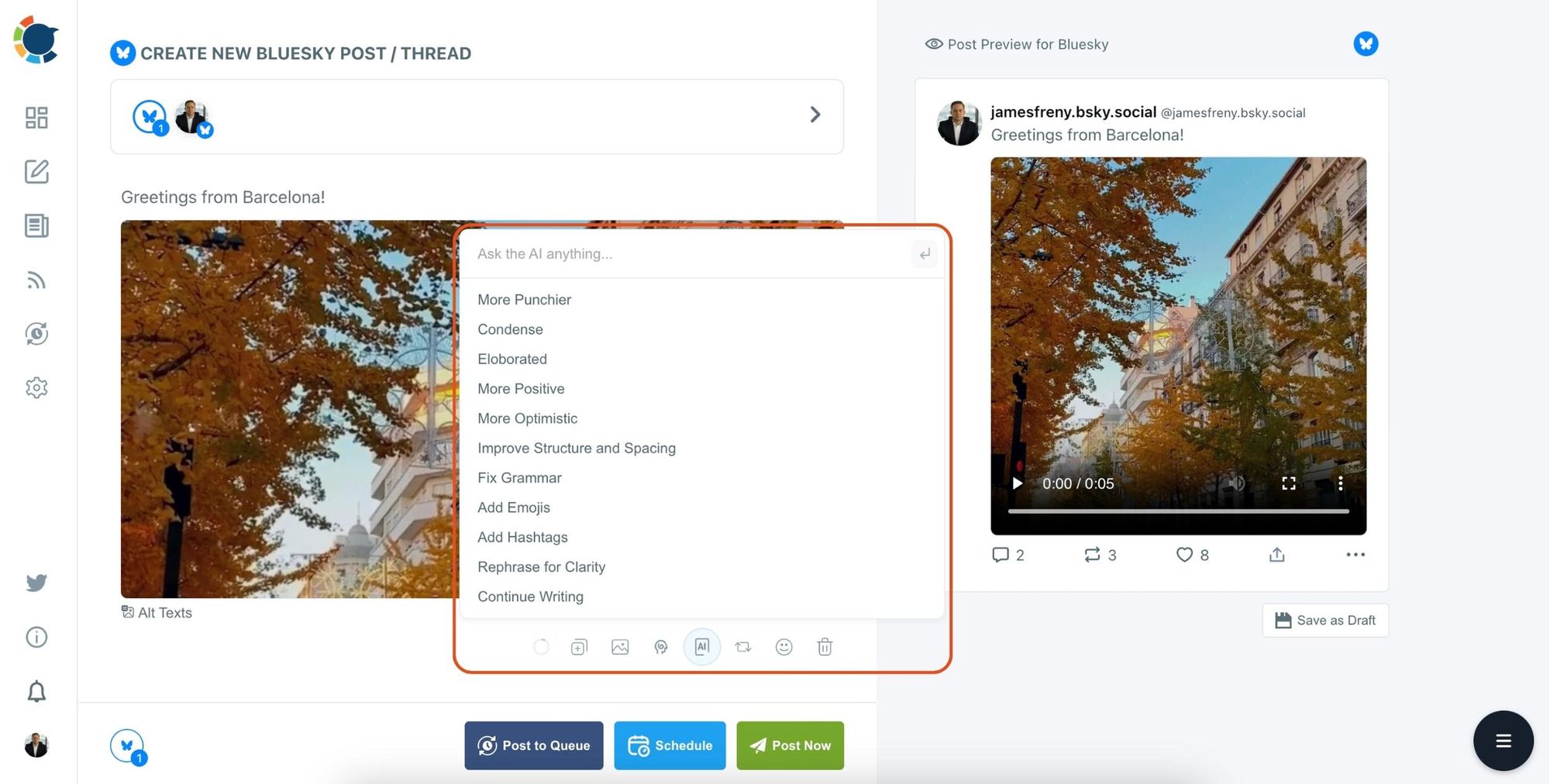Click the compose post pencil icon in the sidebar
The width and height of the screenshot is (1550, 784).
click(x=36, y=172)
